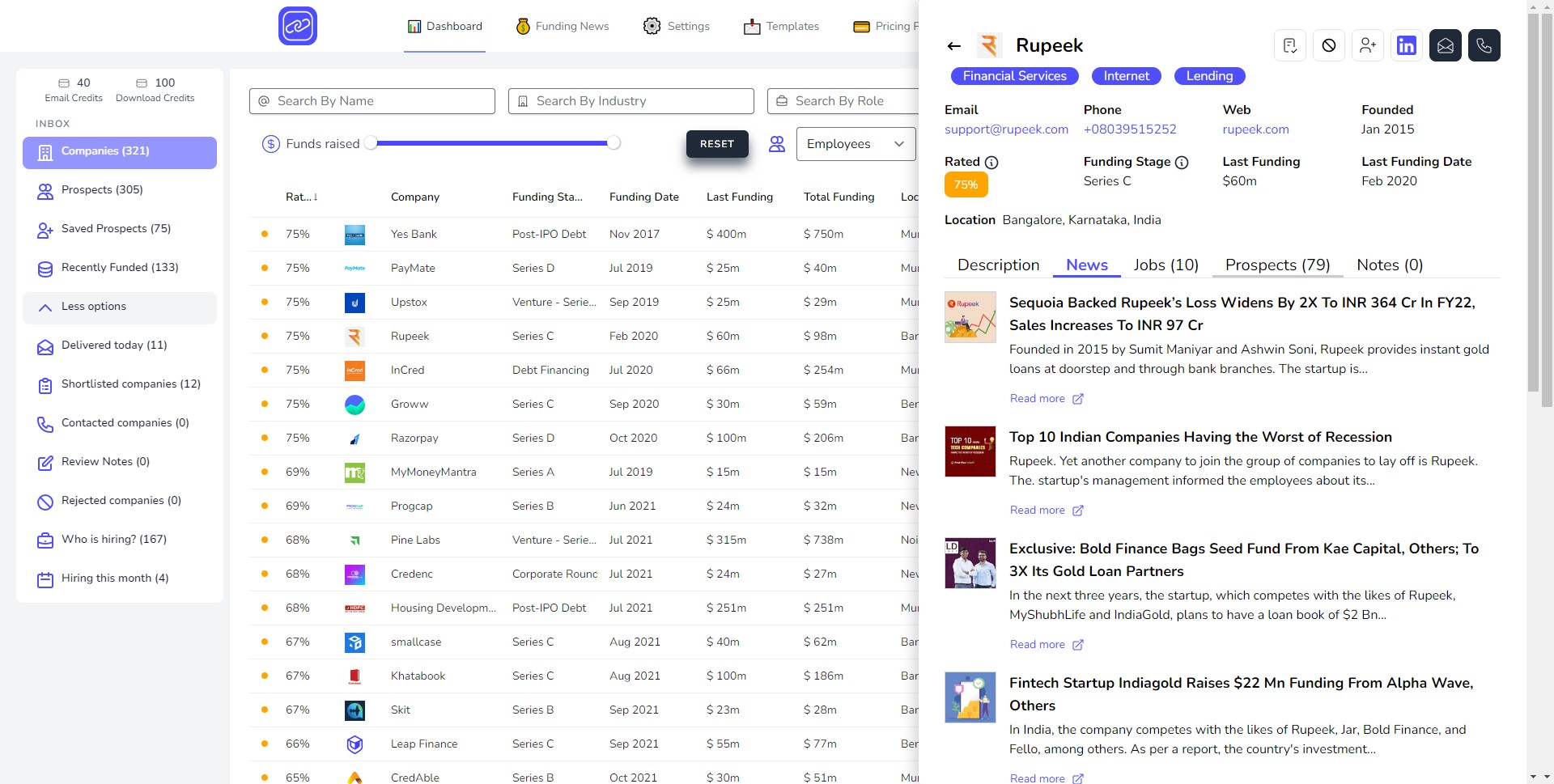This screenshot has height=784, width=1554.
Task: Click the phone call icon in Rupeek header
Action: click(1484, 45)
